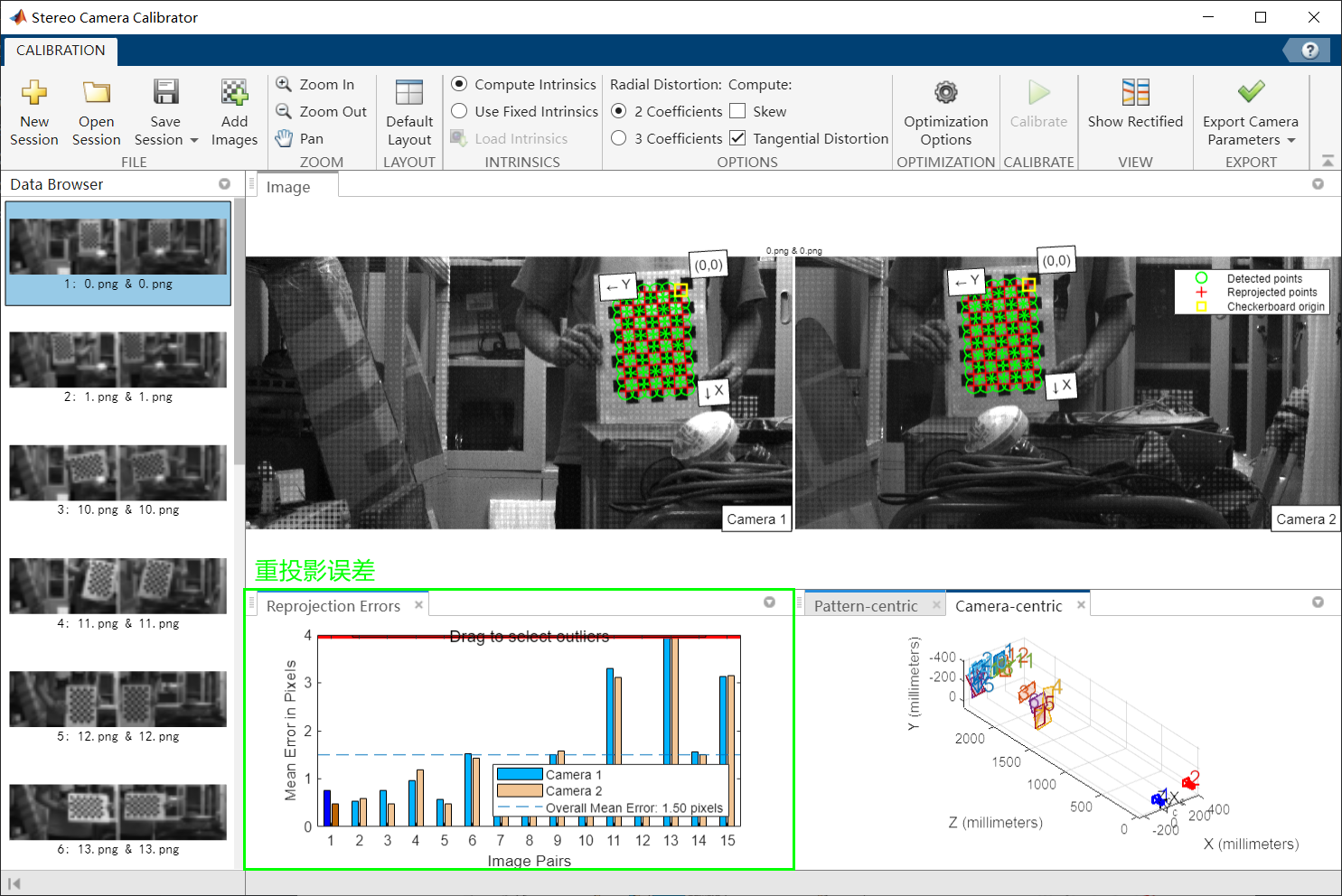Select image pair 5: 12.png & 12.png
Image resolution: width=1342 pixels, height=896 pixels.
117,706
